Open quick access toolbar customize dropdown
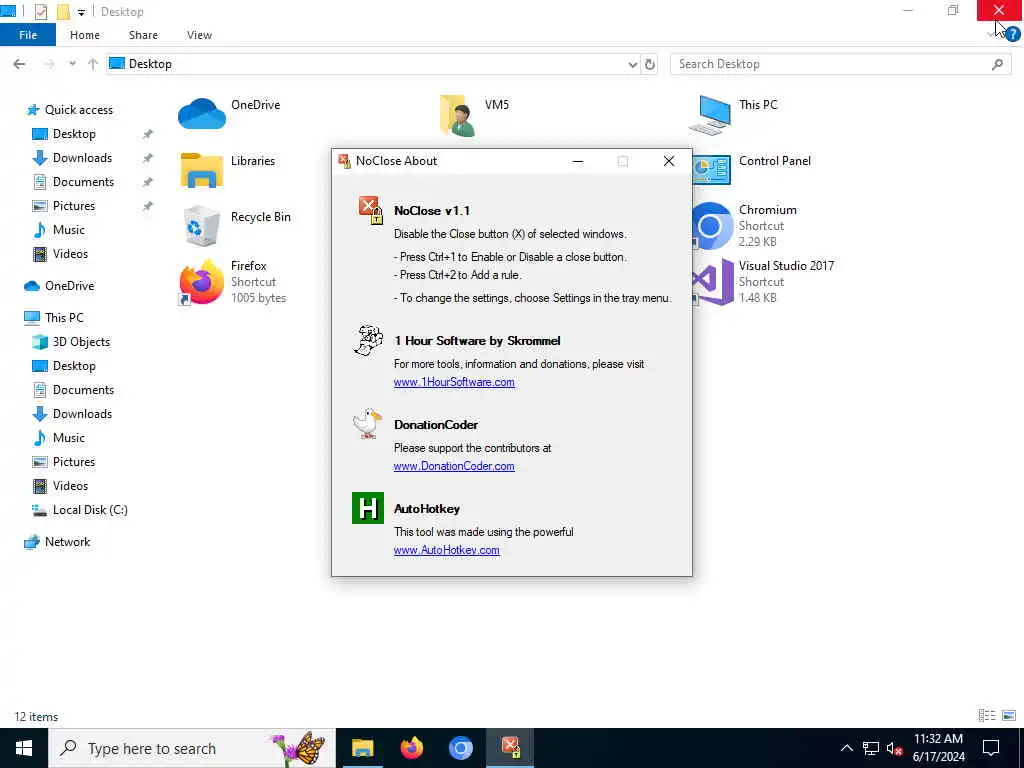 [81, 12]
